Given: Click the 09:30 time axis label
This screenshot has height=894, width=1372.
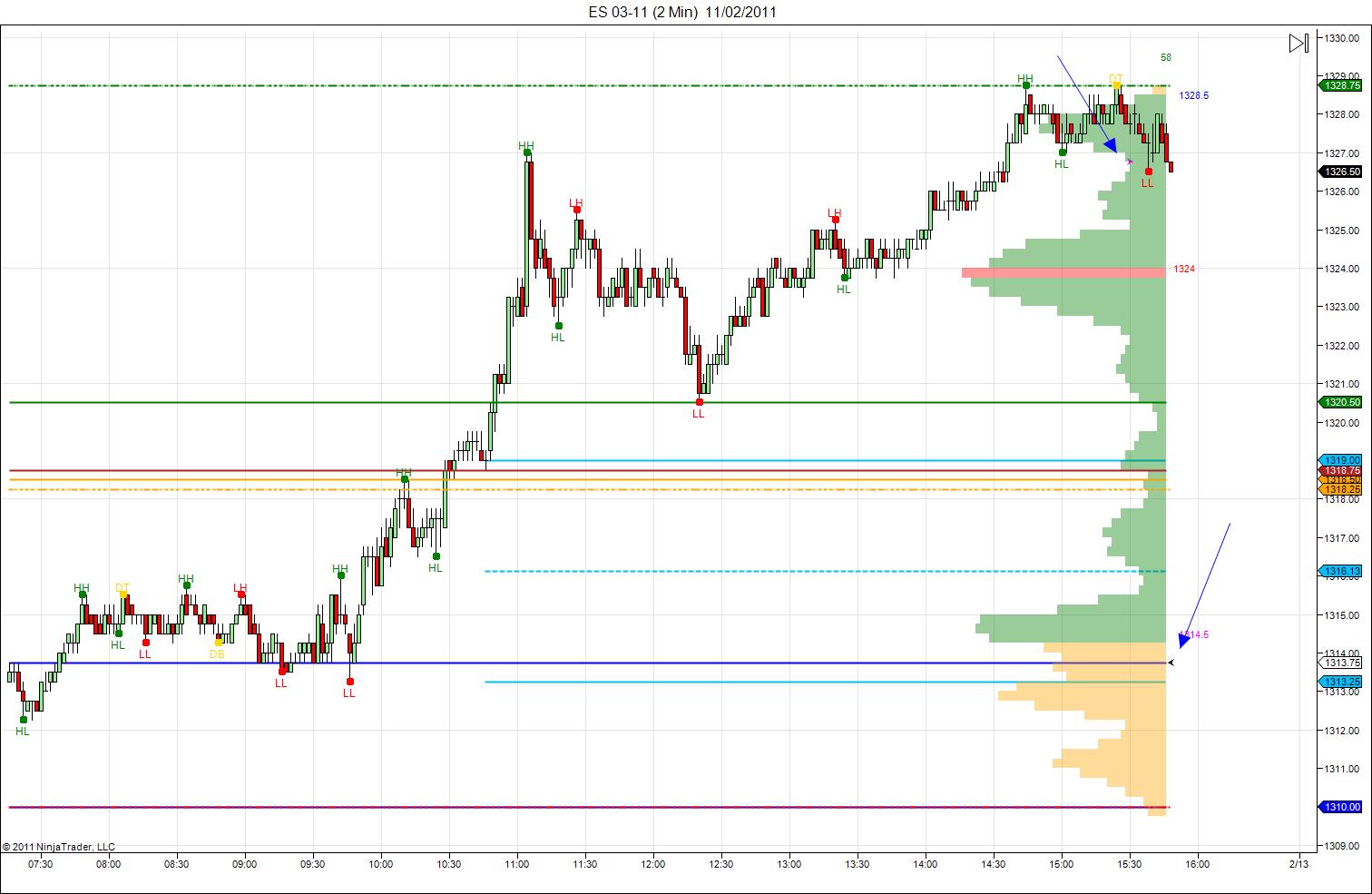Looking at the screenshot, I should 313,864.
